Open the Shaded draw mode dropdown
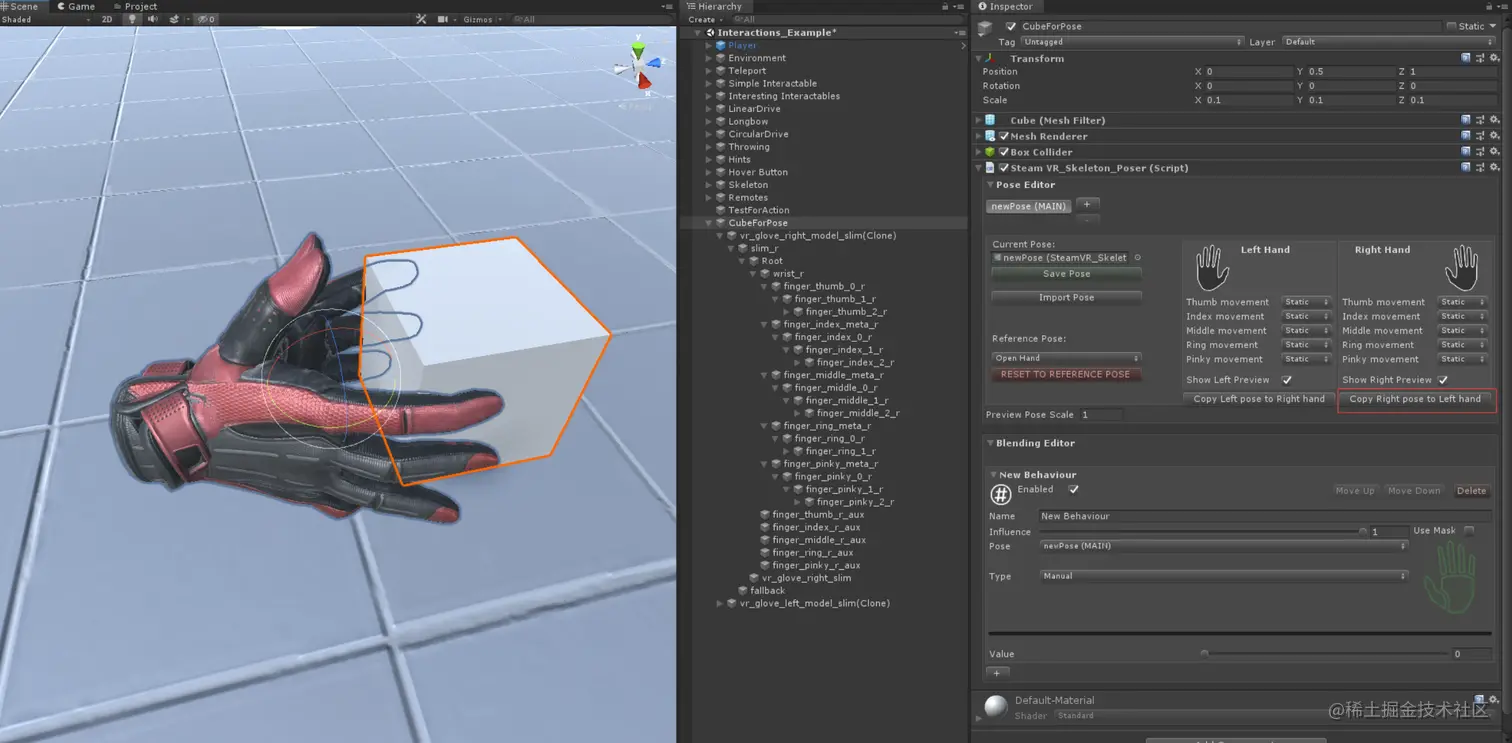Viewport: 1512px width, 743px height. 46,19
